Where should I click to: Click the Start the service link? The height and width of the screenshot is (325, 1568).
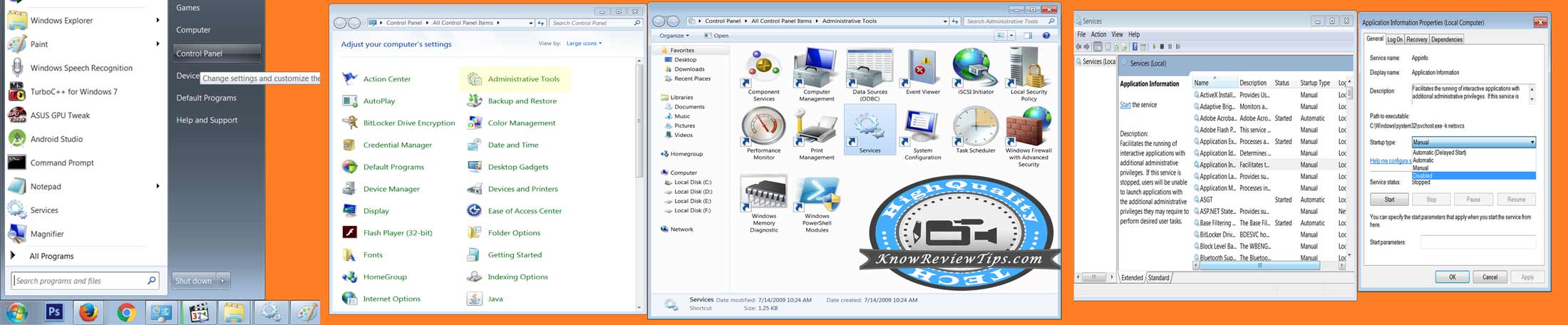tap(1125, 105)
